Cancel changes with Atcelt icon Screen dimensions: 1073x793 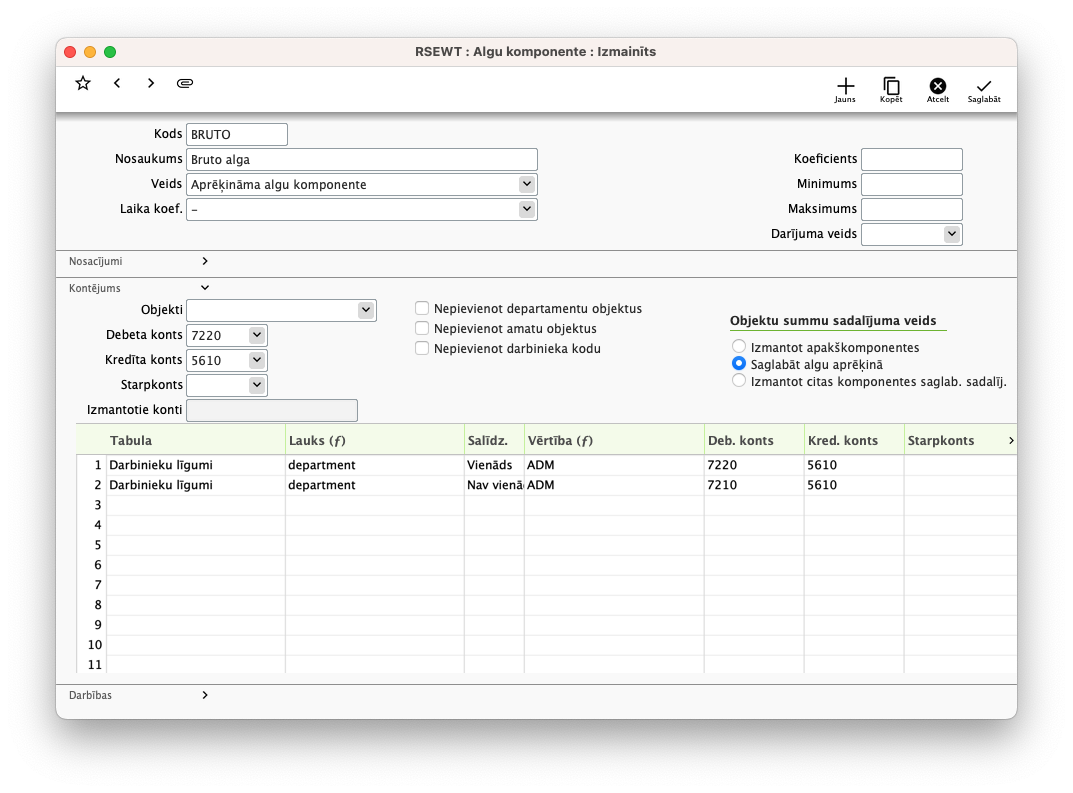(x=938, y=90)
